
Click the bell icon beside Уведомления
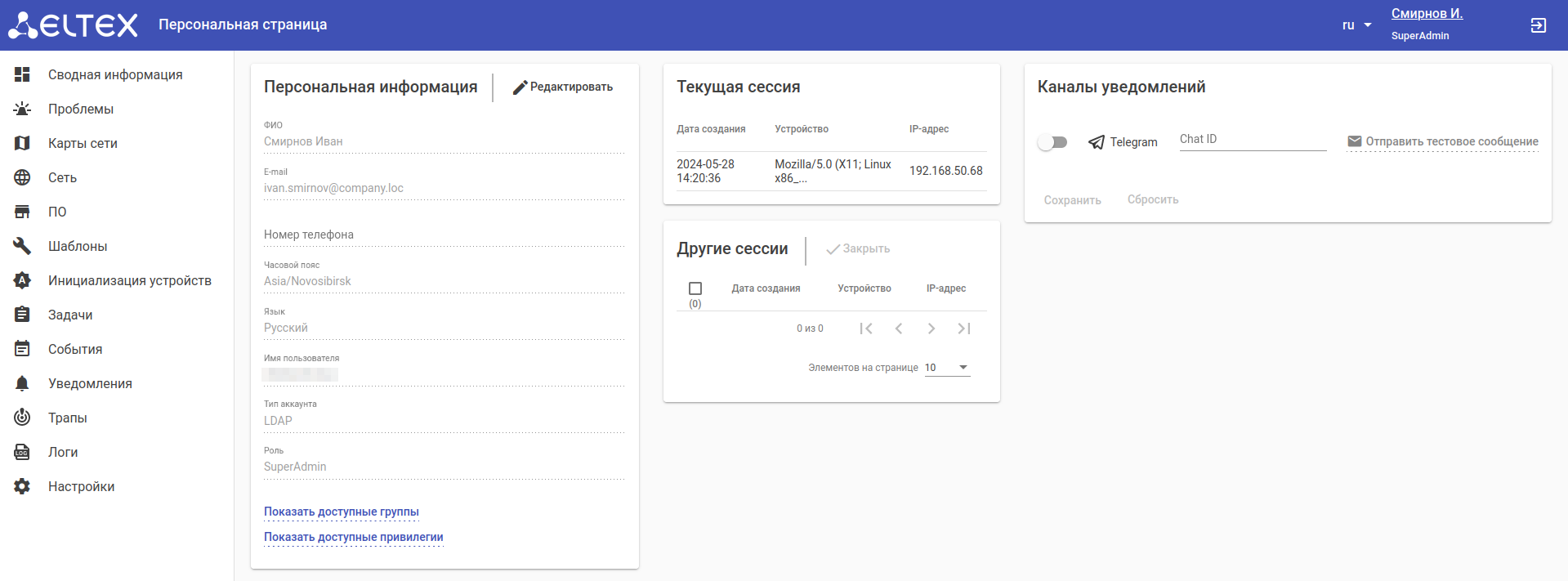coord(22,383)
